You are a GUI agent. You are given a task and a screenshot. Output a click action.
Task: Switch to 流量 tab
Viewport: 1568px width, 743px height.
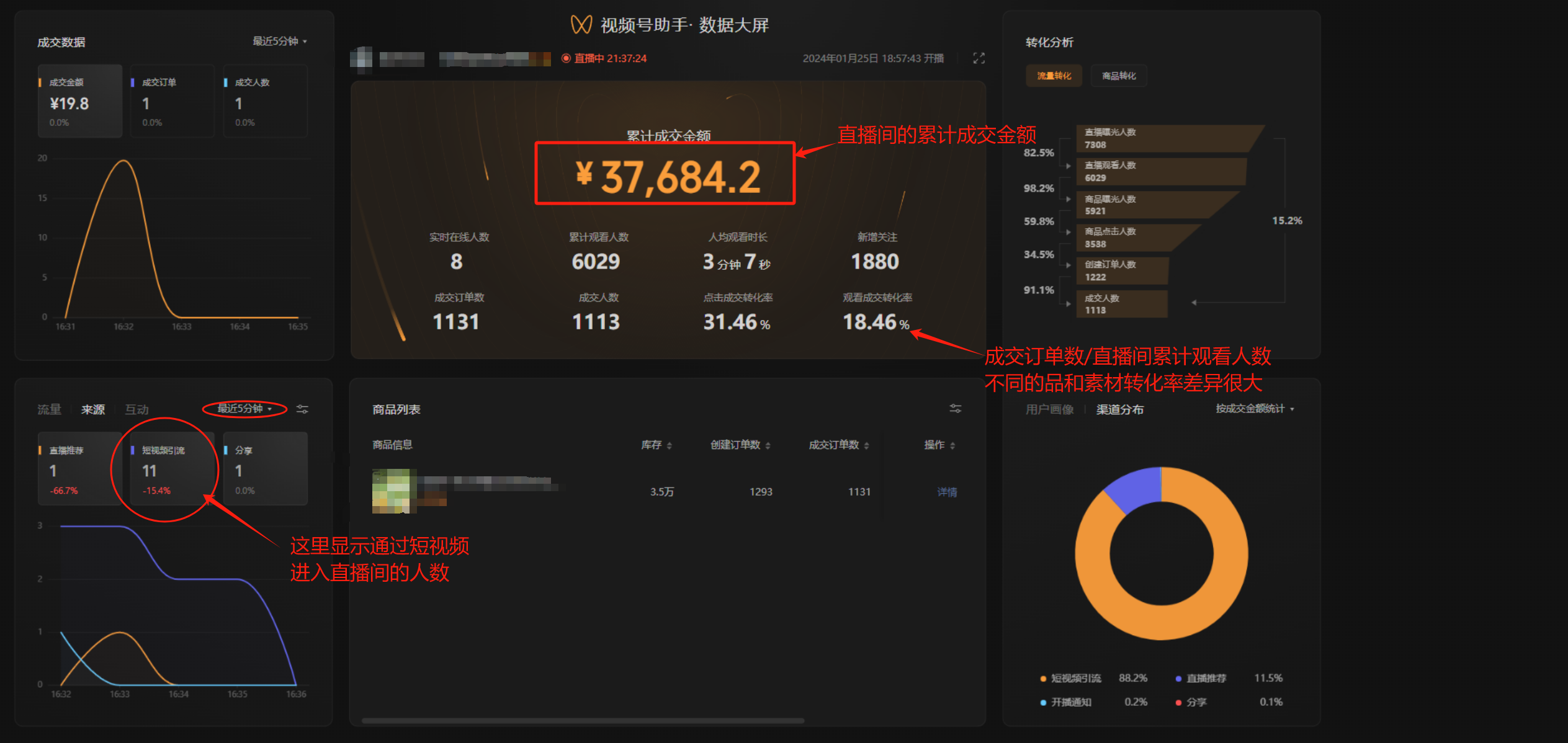[x=49, y=409]
